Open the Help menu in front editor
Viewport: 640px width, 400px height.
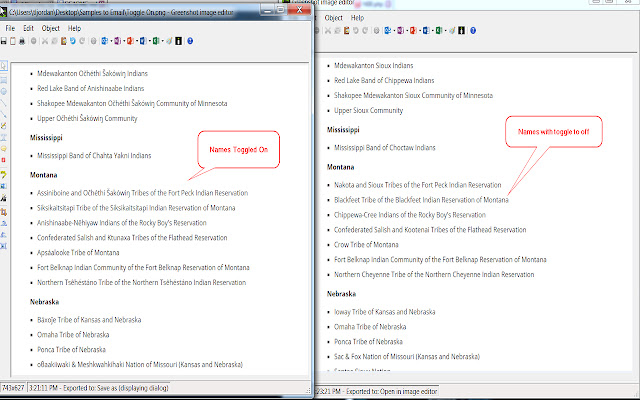tap(74, 28)
